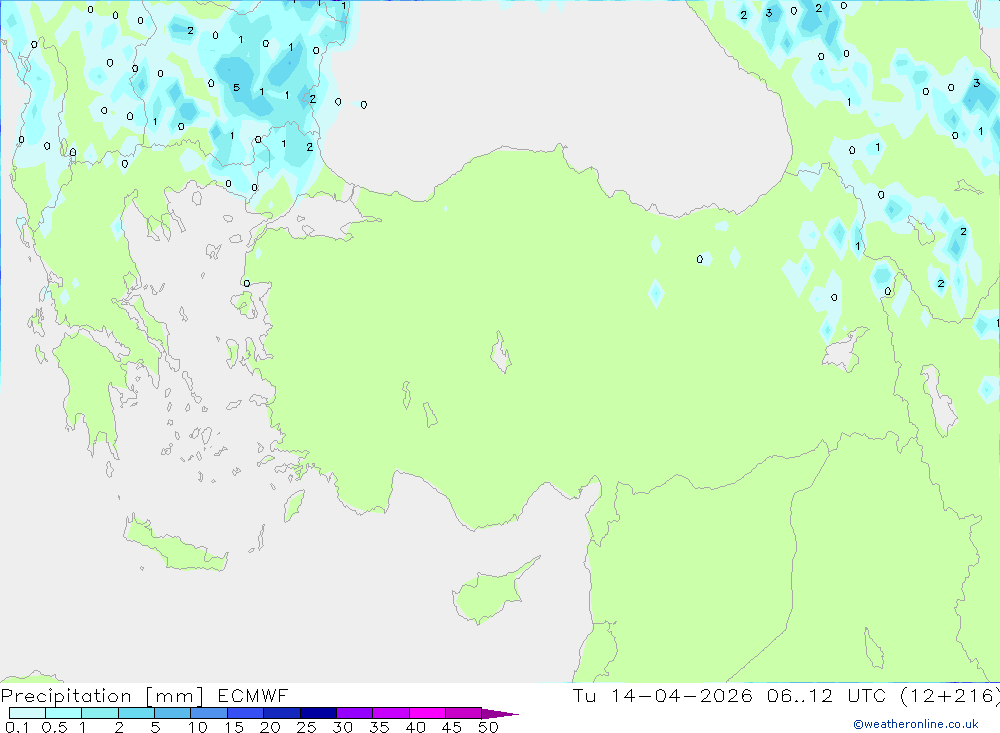Open the weatheronline.co.uk copyright link
The image size is (1000, 733).
(915, 724)
